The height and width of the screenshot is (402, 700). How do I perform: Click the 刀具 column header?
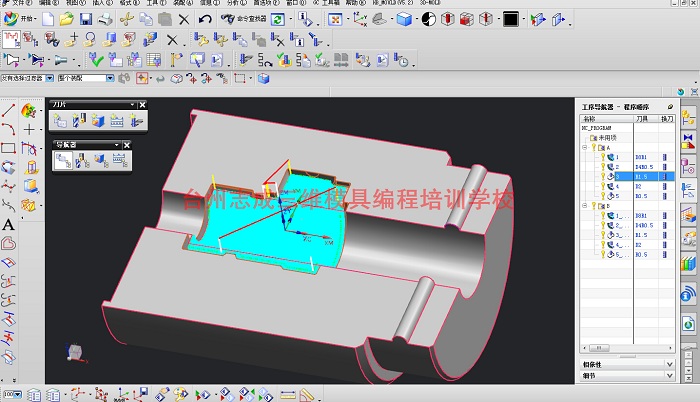click(x=646, y=119)
